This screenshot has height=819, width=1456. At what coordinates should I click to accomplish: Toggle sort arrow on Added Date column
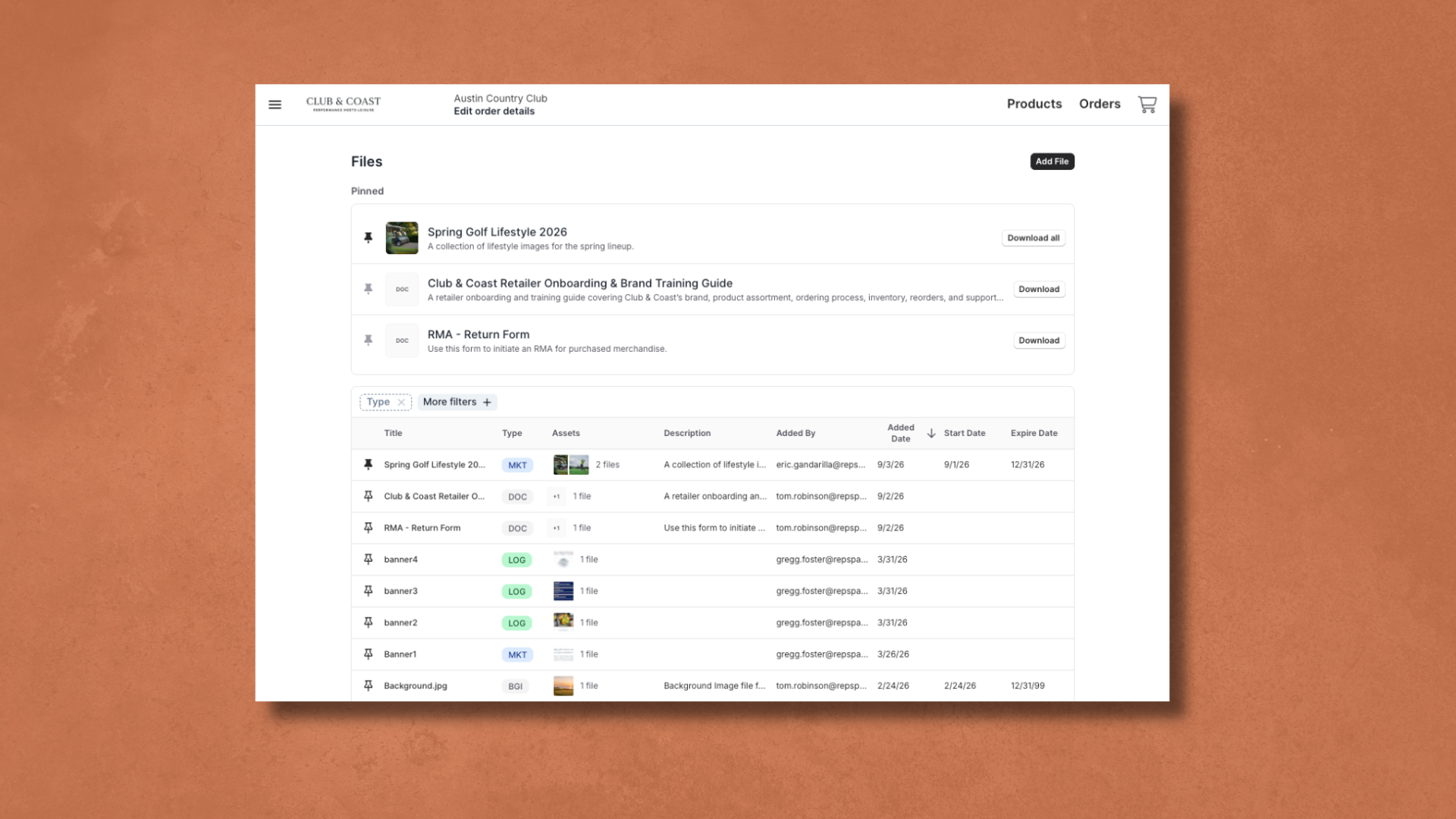(931, 433)
